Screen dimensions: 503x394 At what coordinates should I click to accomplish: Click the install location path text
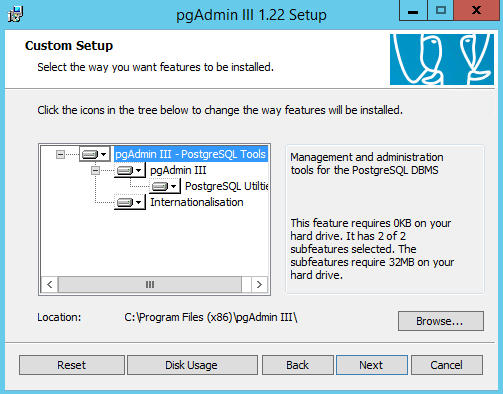211,317
